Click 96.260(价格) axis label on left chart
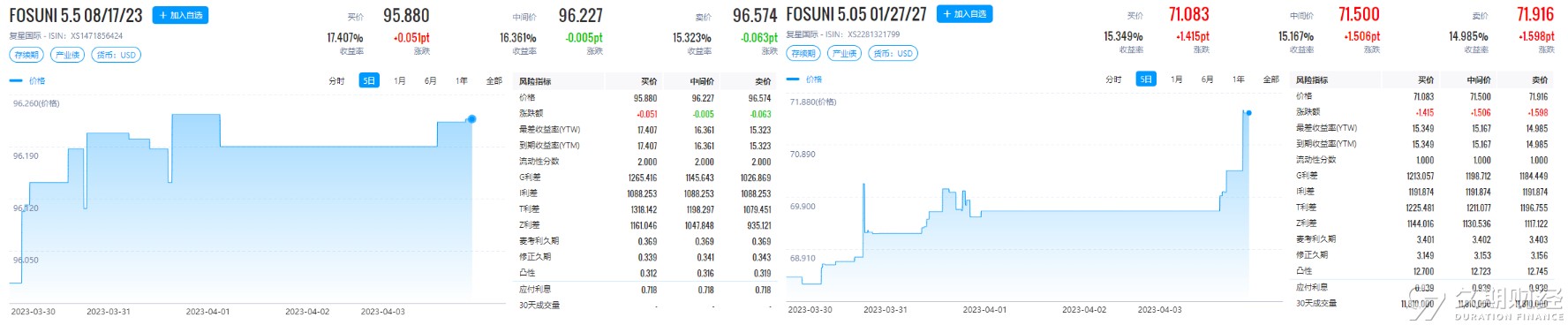Screen dimensions: 1568x325 tap(36, 103)
